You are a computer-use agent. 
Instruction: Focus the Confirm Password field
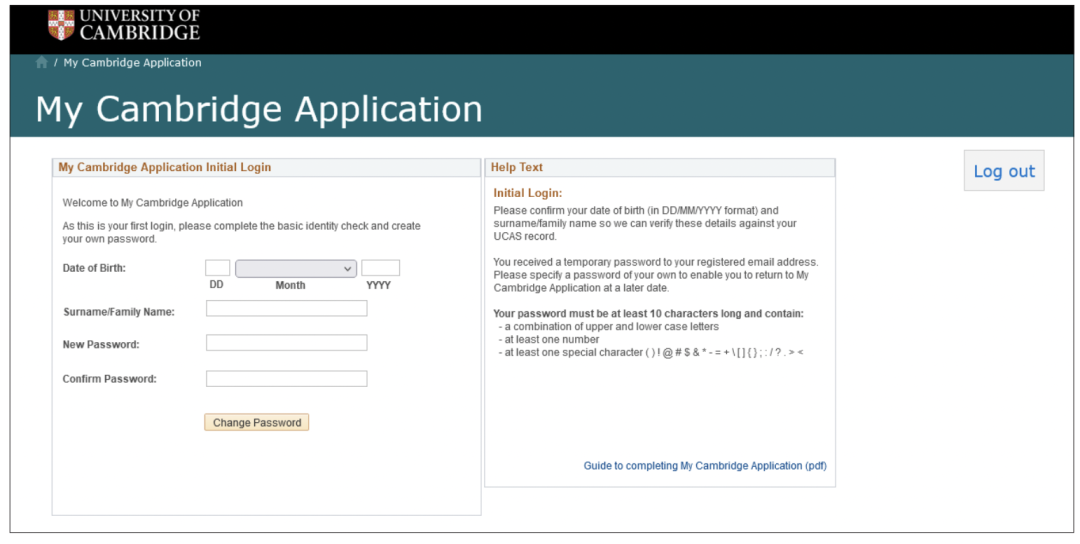[x=286, y=379]
